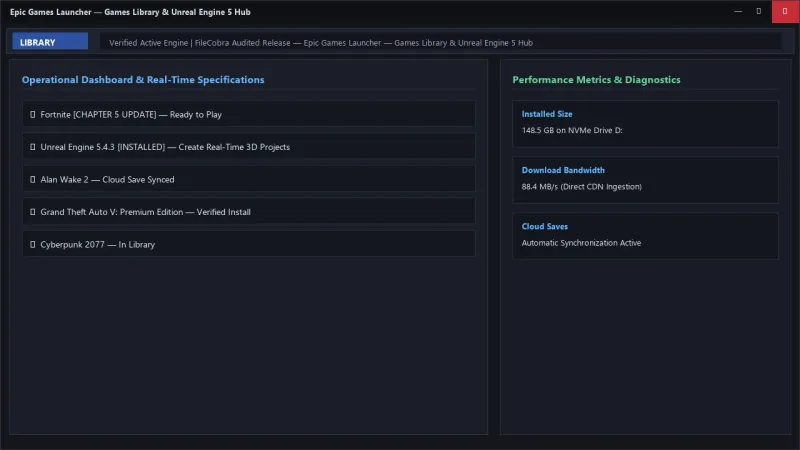Click icon beside Cyberpunk 2077 entry
The height and width of the screenshot is (450, 800).
(x=33, y=244)
